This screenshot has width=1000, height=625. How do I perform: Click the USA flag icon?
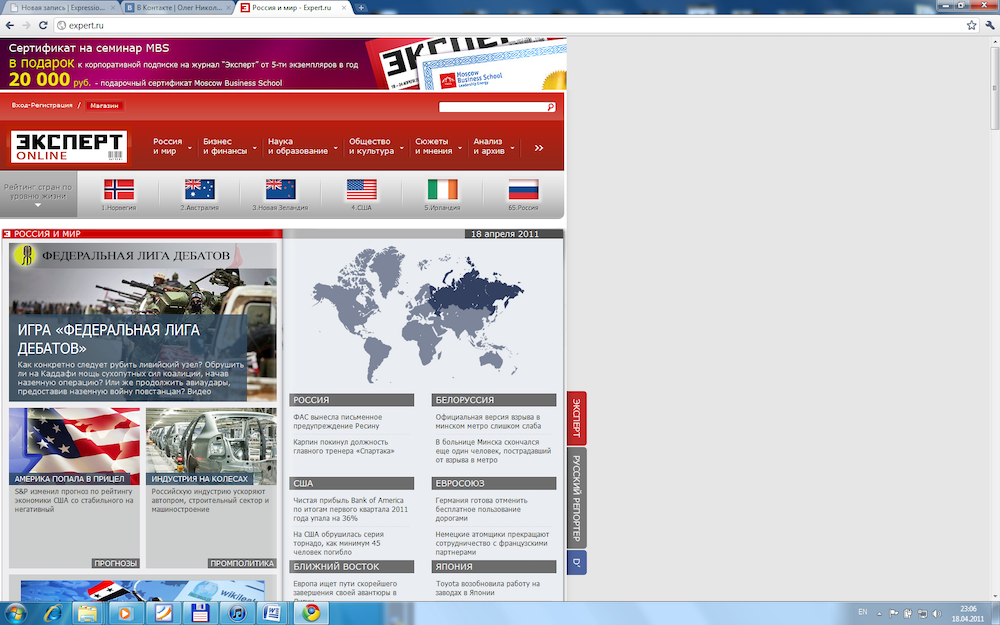[x=361, y=189]
